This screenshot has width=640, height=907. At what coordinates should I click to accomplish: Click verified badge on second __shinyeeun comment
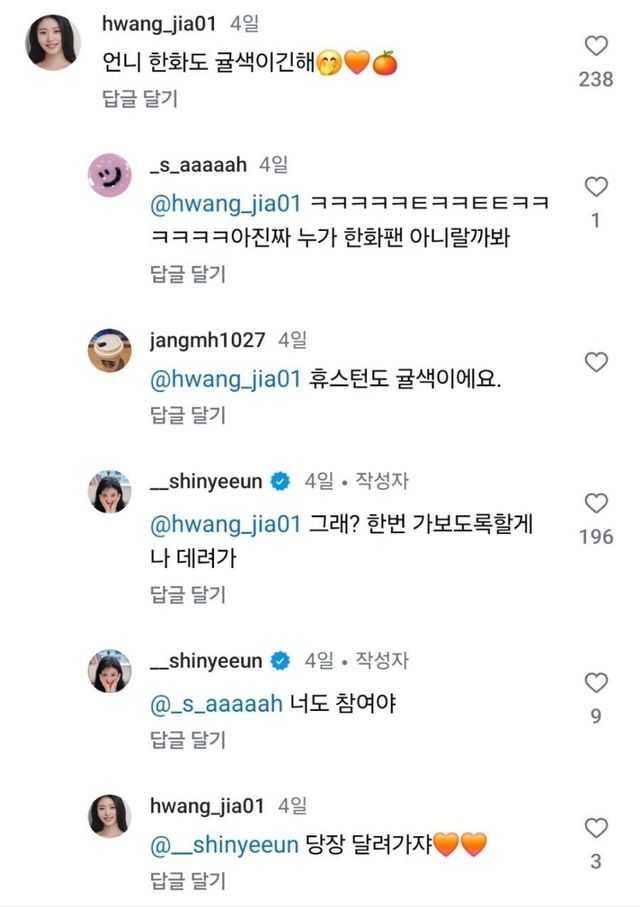coord(281,662)
